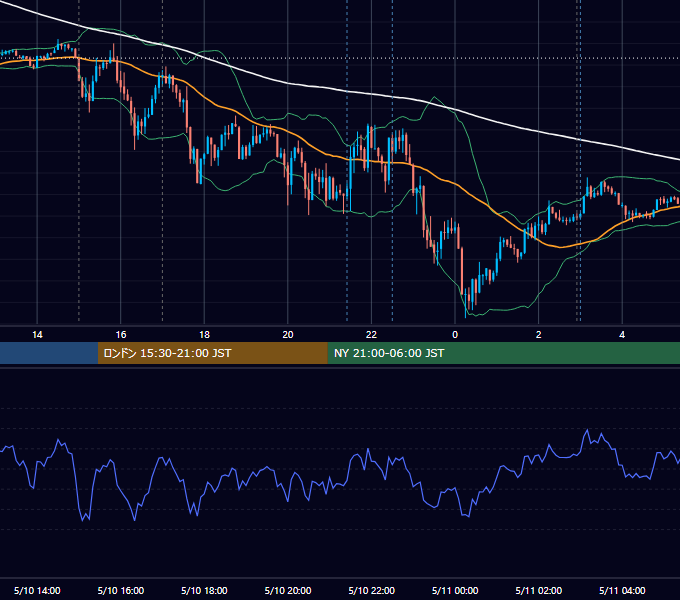
Task: Select the 14 hour axis label
Action: [x=37, y=335]
